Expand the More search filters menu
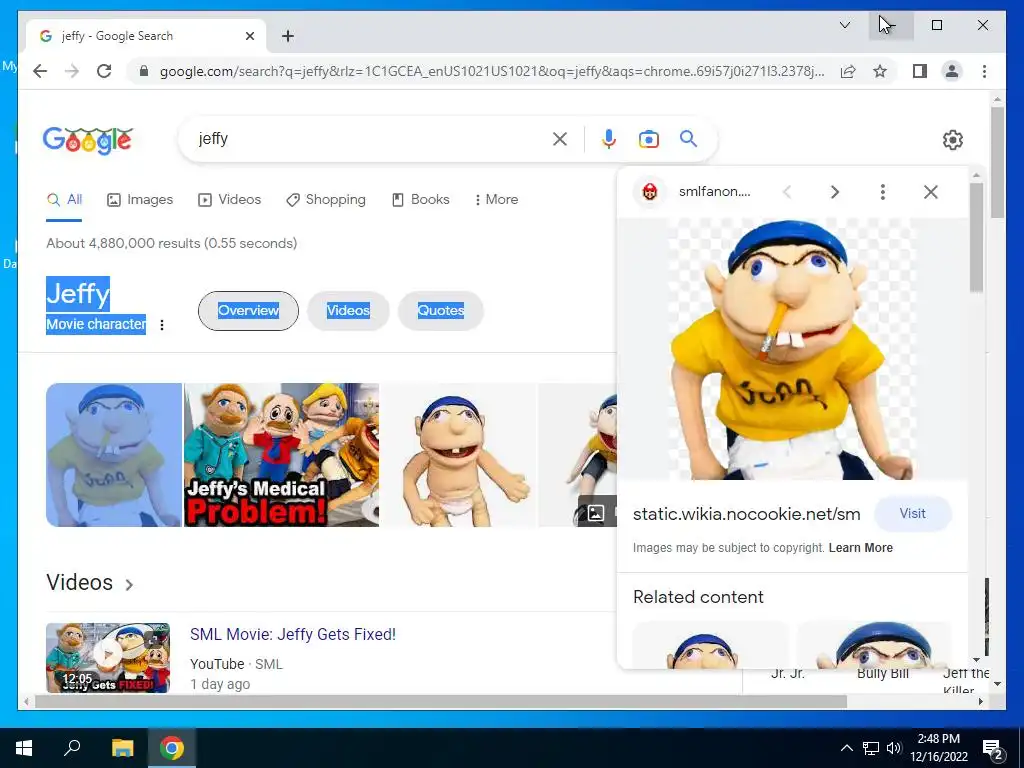Image resolution: width=1024 pixels, height=768 pixels. point(496,200)
